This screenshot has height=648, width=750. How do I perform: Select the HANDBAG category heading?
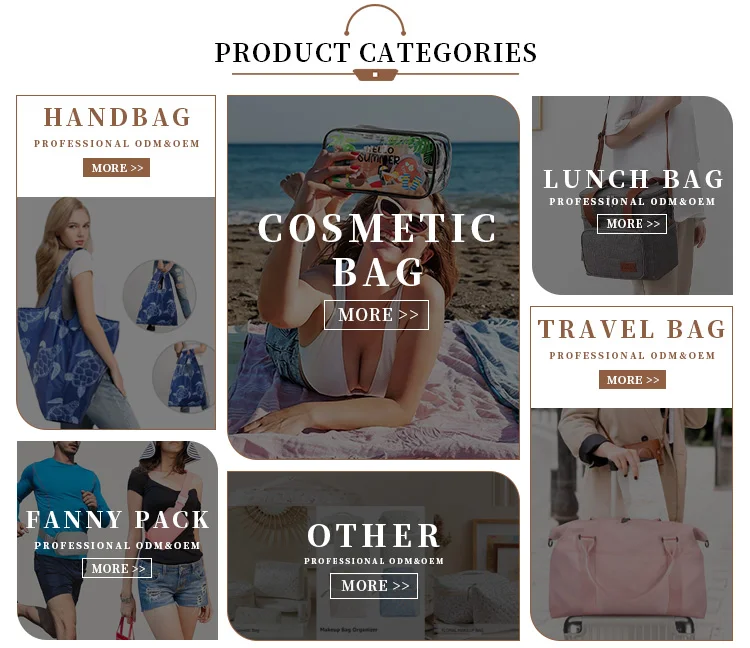pyautogui.click(x=117, y=118)
